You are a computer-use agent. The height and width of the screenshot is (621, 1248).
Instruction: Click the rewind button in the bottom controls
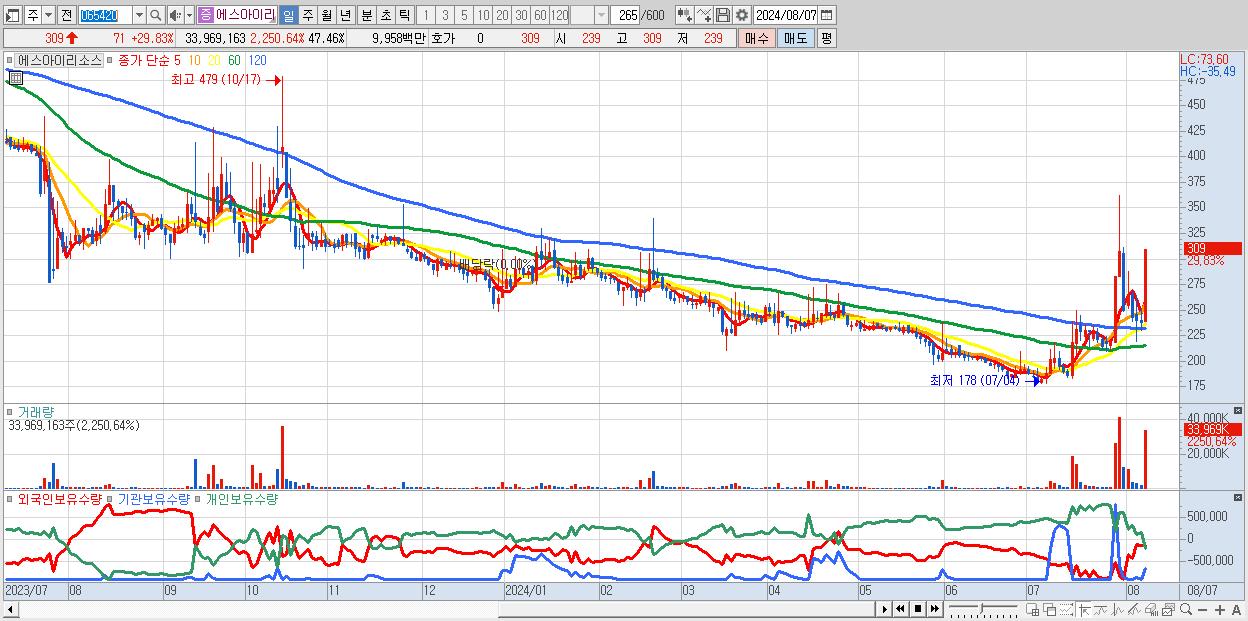point(900,609)
